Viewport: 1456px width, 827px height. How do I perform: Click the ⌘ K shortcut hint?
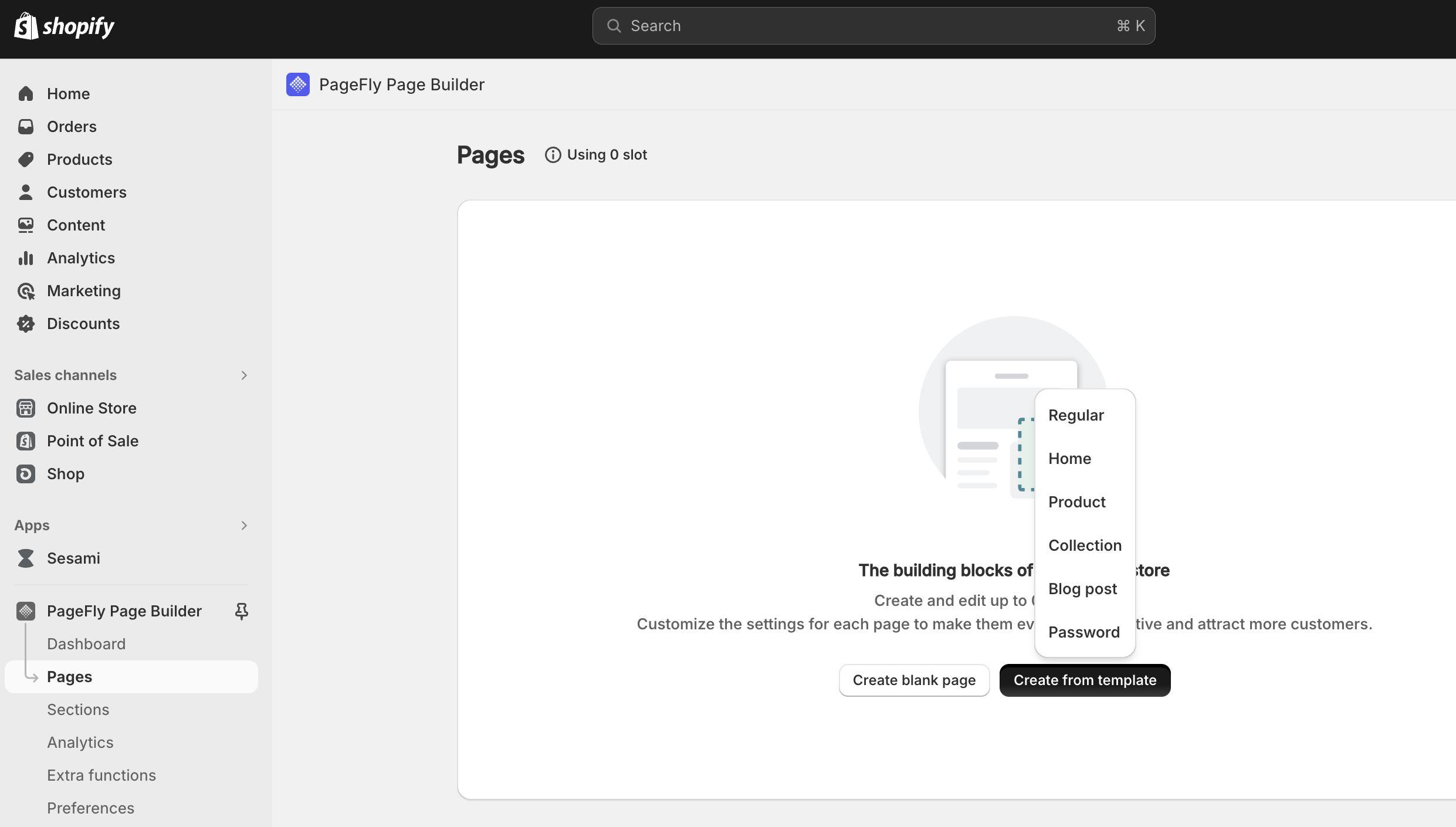pyautogui.click(x=1131, y=26)
